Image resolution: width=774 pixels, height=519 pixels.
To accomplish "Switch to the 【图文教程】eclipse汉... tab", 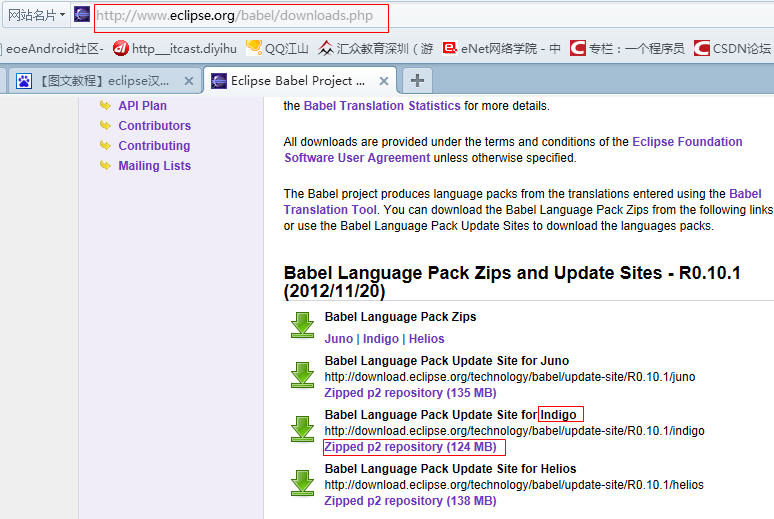I will tap(104, 80).
